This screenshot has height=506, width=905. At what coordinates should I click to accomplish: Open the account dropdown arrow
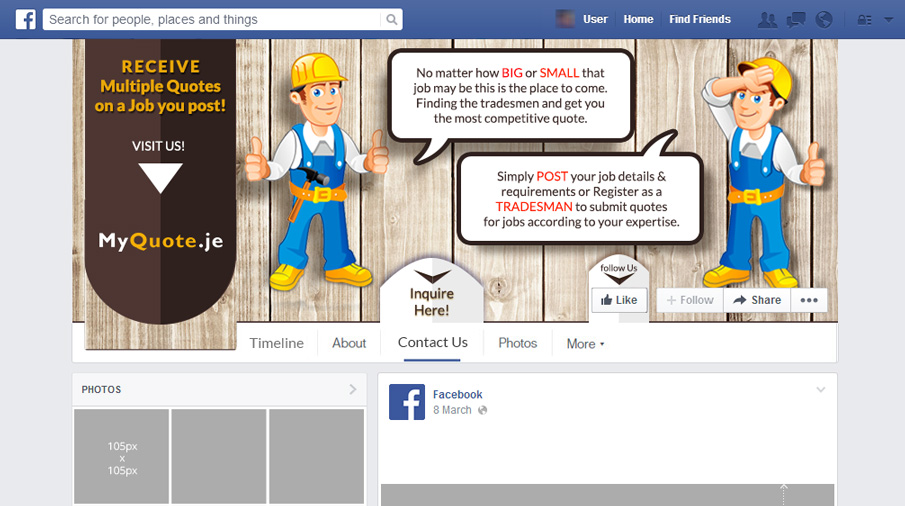coord(888,20)
